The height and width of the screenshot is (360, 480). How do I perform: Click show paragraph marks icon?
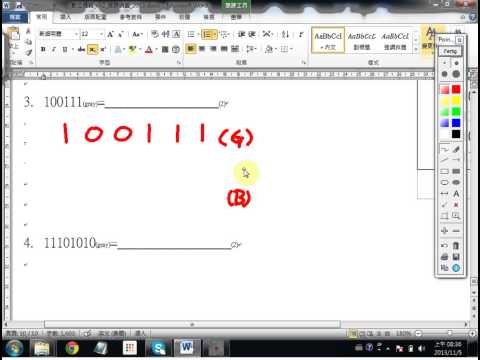tap(301, 34)
